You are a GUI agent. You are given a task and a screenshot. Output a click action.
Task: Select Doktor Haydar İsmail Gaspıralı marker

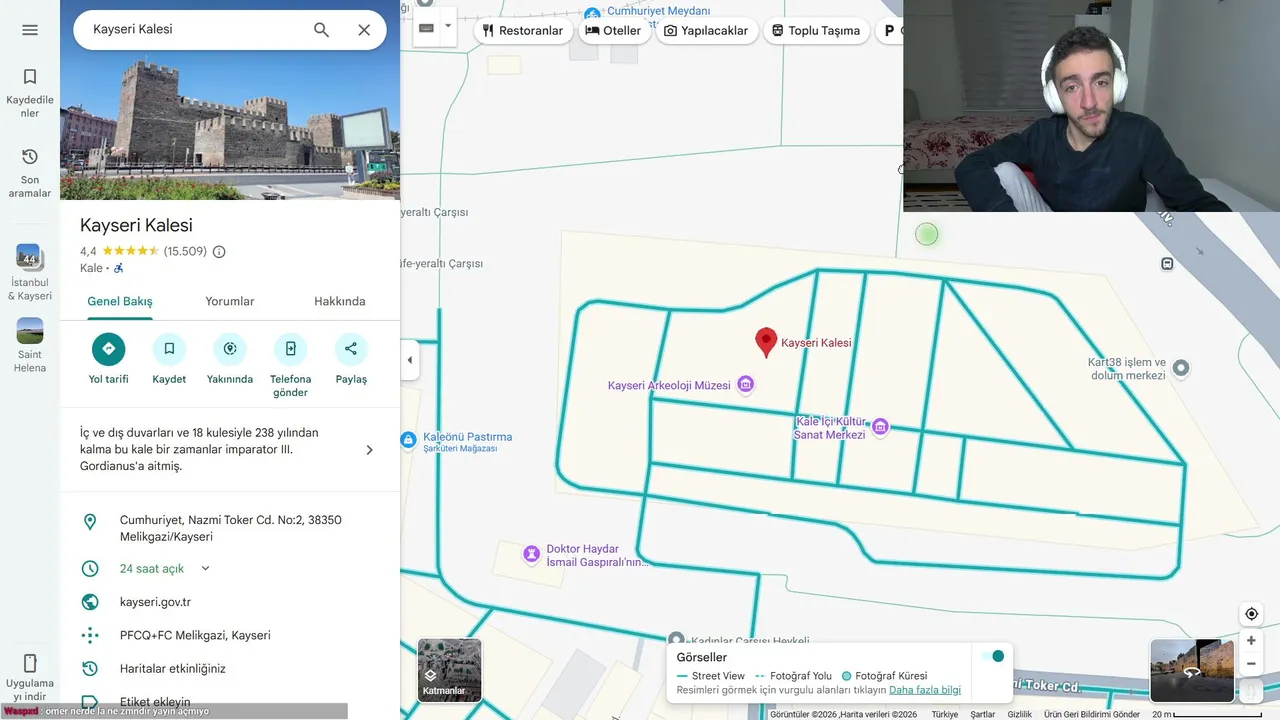(x=532, y=553)
